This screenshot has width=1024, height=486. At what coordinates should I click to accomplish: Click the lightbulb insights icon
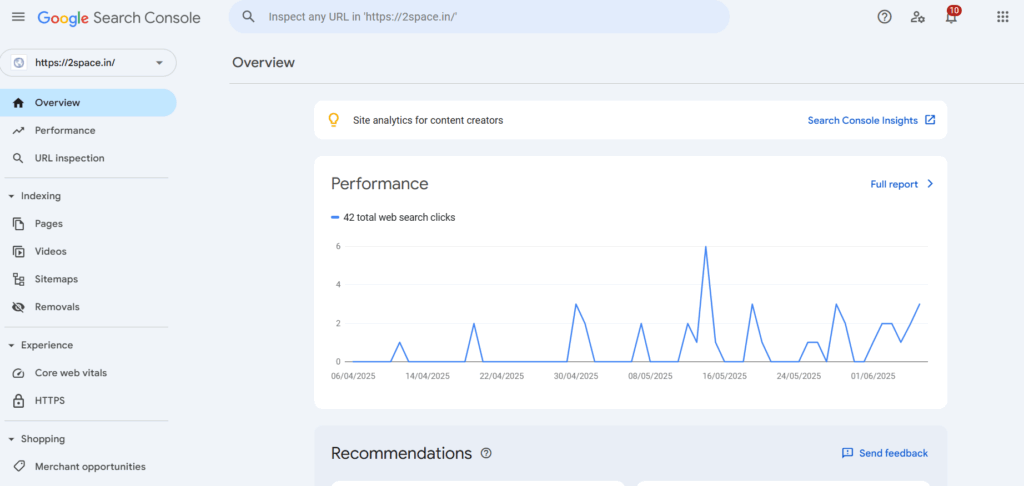click(334, 120)
